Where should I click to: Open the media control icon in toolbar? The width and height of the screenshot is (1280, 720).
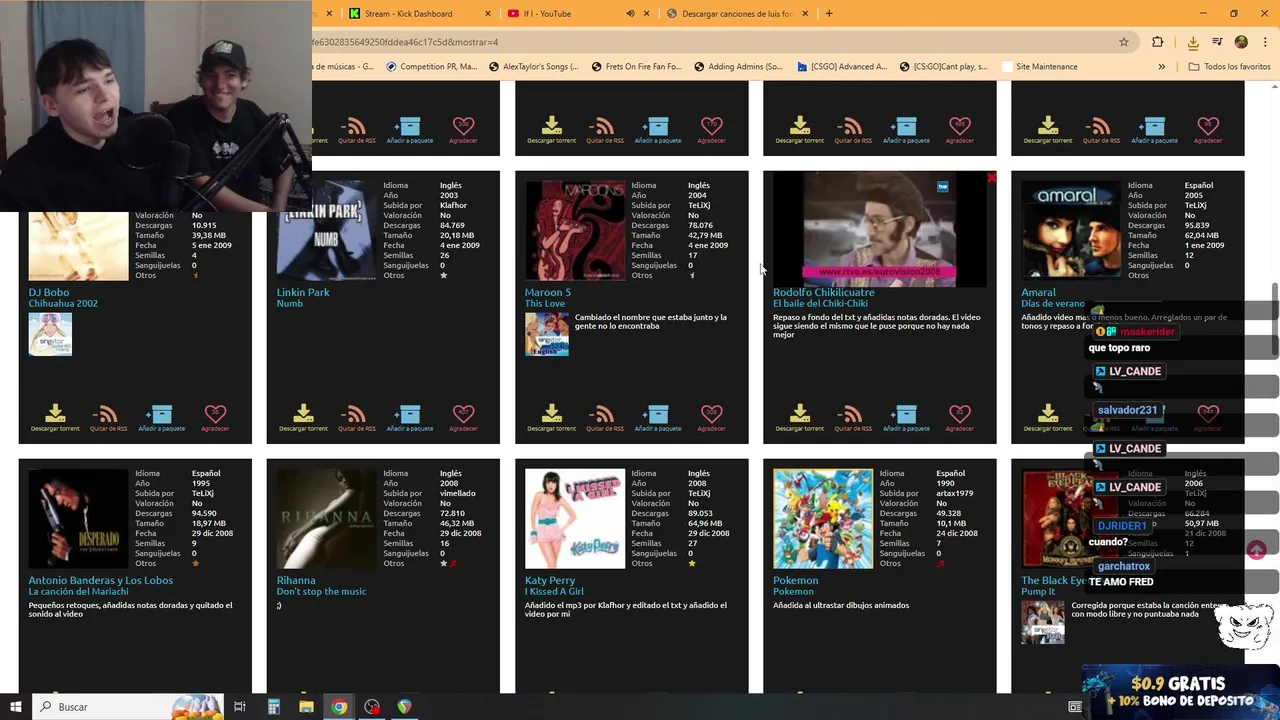(x=1217, y=42)
